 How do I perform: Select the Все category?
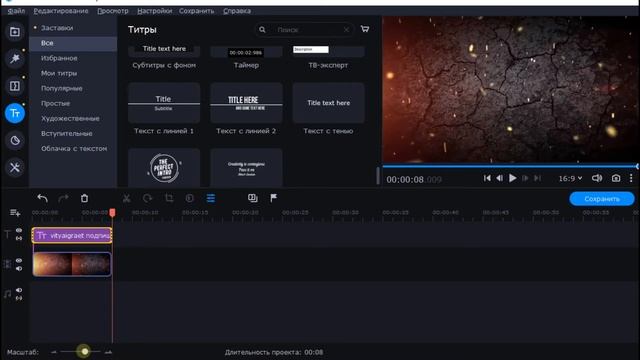tap(73, 43)
